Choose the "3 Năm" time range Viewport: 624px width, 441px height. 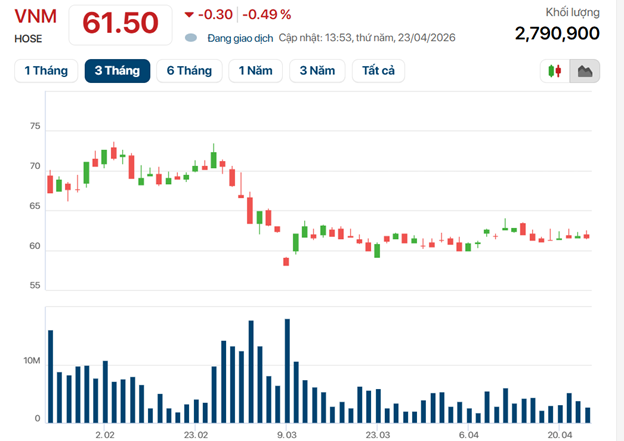coord(317,71)
